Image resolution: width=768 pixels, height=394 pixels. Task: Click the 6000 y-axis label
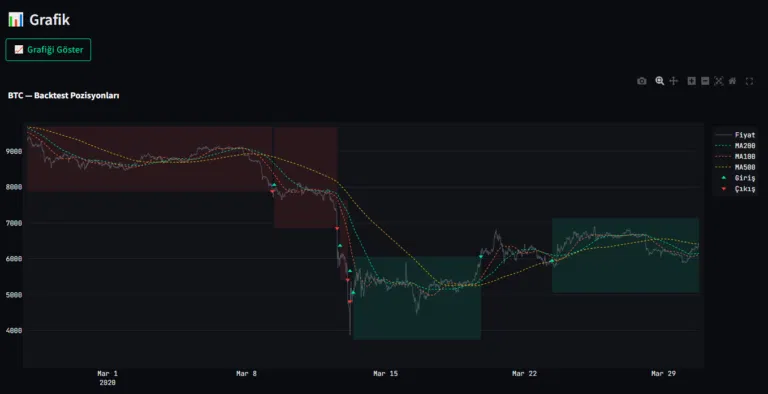(14, 259)
